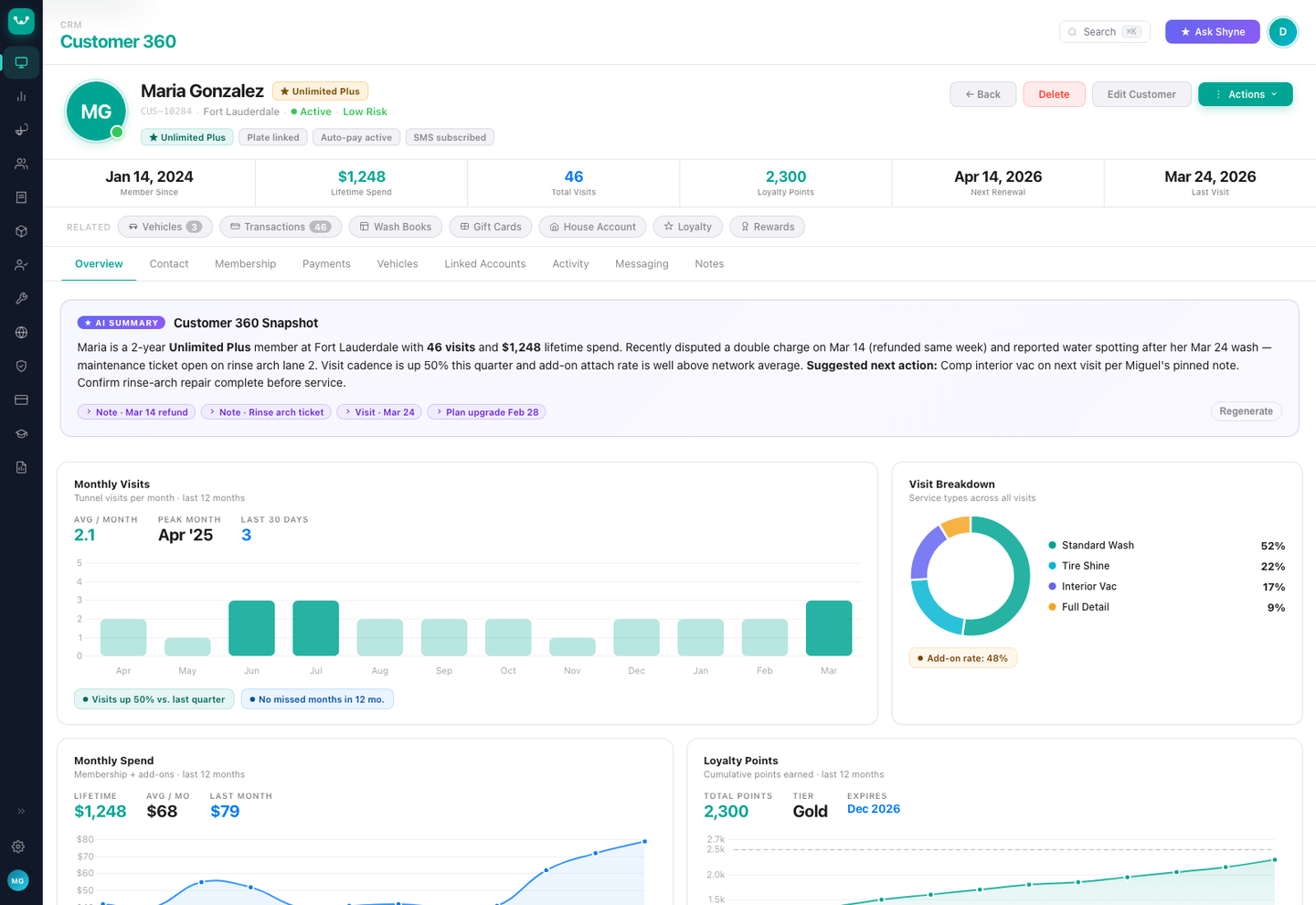Switch to the Overview tab

[x=99, y=264]
